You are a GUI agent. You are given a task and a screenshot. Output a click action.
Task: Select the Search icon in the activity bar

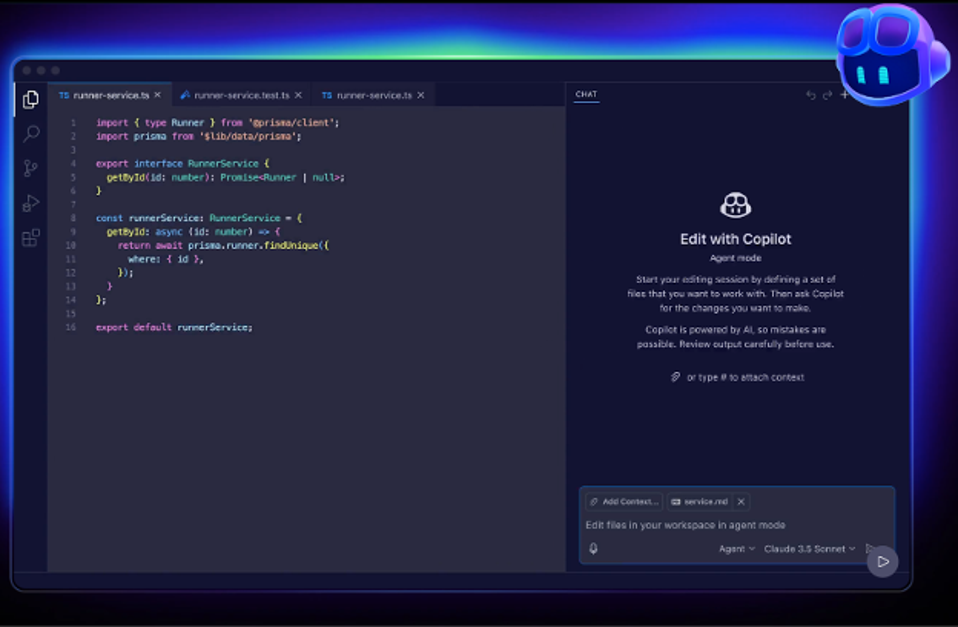click(x=31, y=133)
